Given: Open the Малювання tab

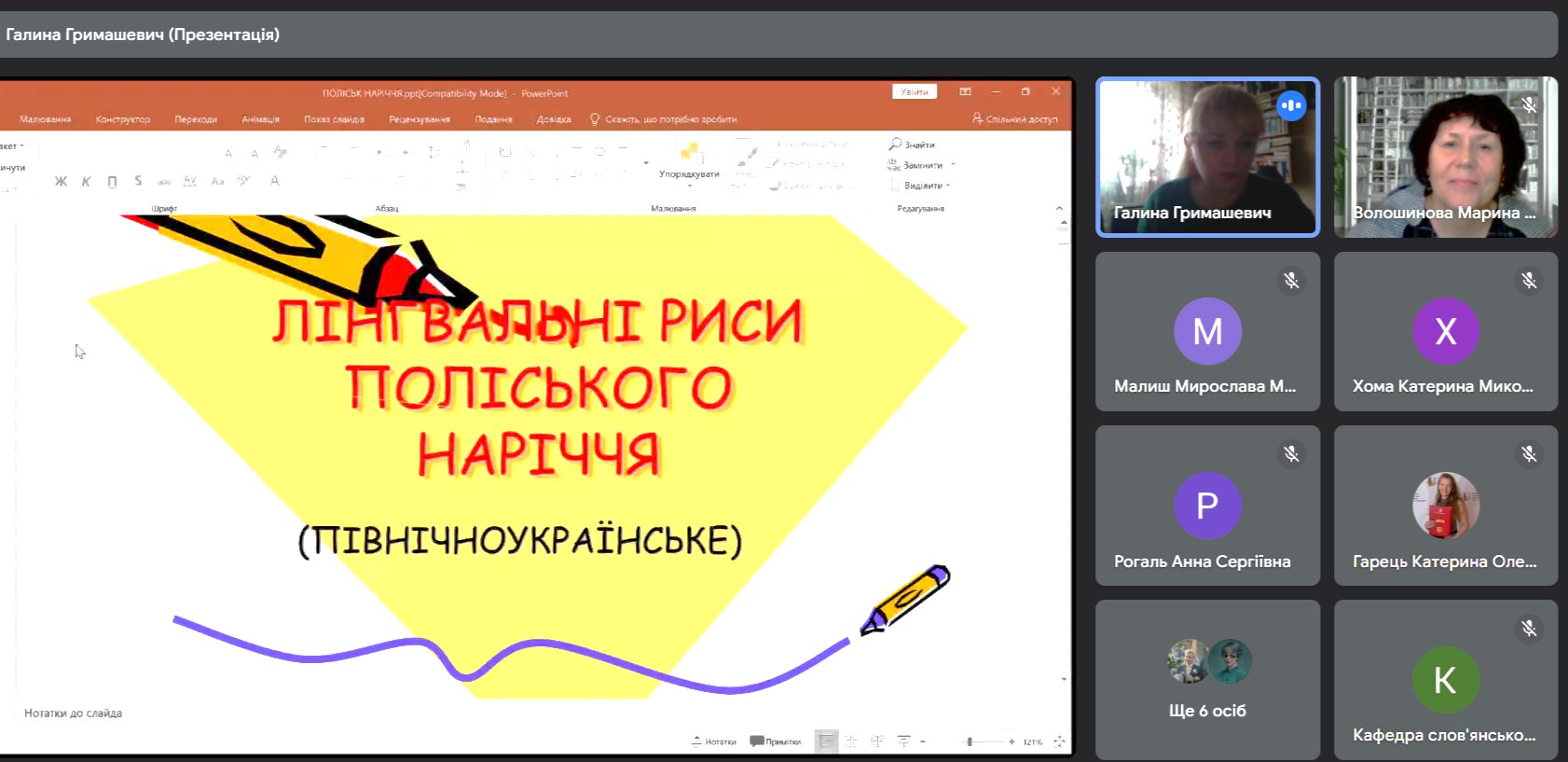Looking at the screenshot, I should 45,119.
